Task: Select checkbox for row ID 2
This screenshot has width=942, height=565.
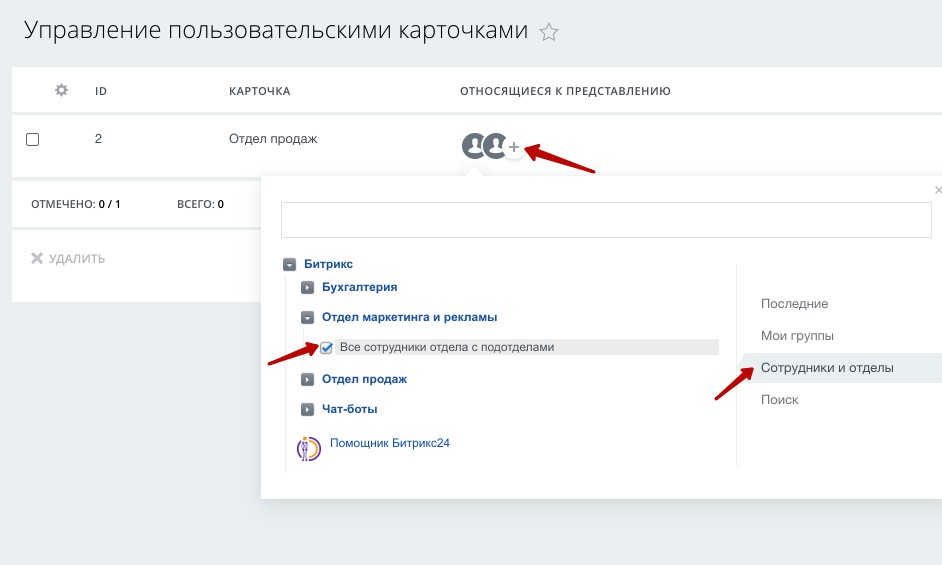Action: (x=32, y=139)
